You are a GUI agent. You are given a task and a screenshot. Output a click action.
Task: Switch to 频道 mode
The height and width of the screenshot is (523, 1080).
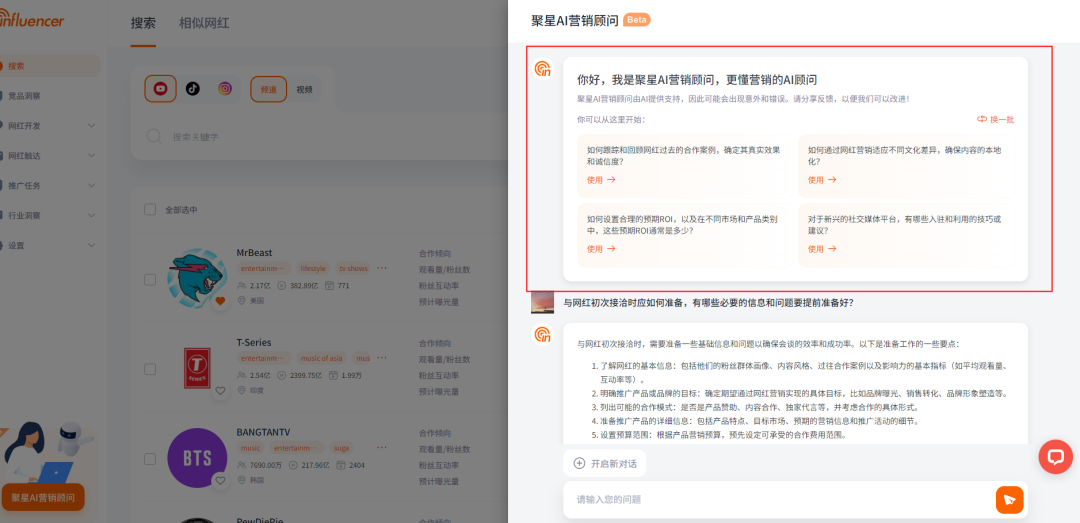pyautogui.click(x=269, y=89)
